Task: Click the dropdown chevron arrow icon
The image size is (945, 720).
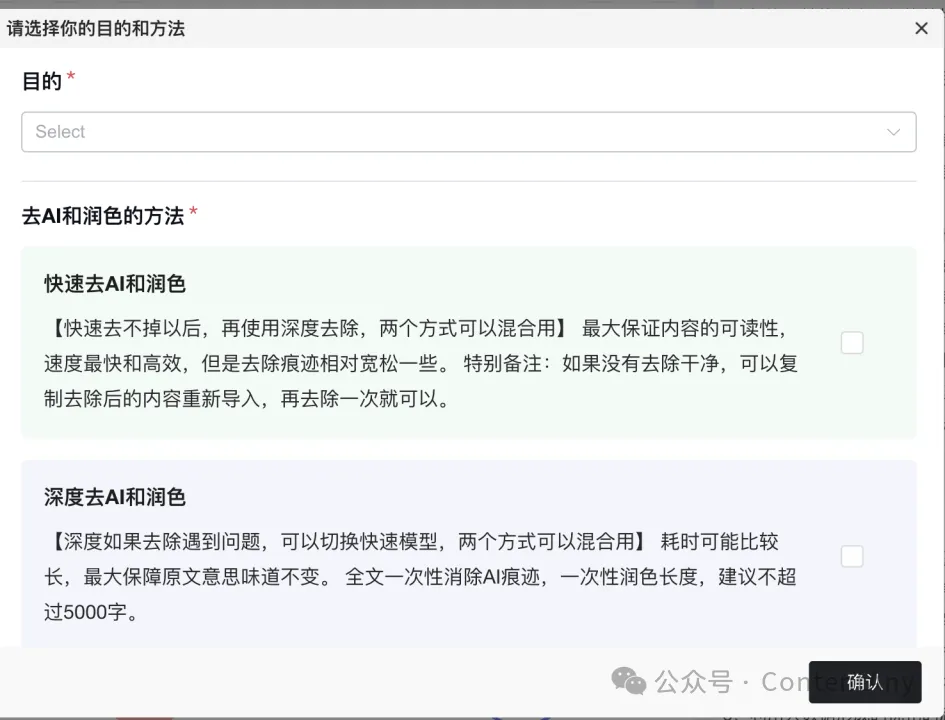Action: (x=894, y=131)
